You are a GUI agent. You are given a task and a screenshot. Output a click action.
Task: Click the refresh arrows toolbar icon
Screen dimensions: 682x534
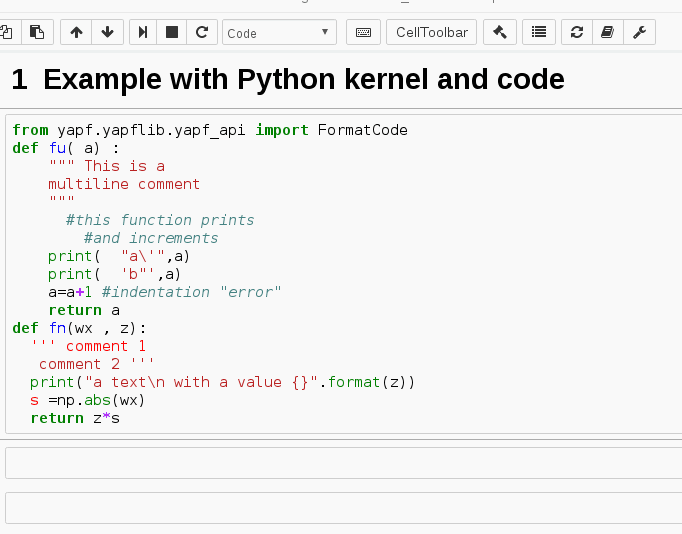click(576, 32)
